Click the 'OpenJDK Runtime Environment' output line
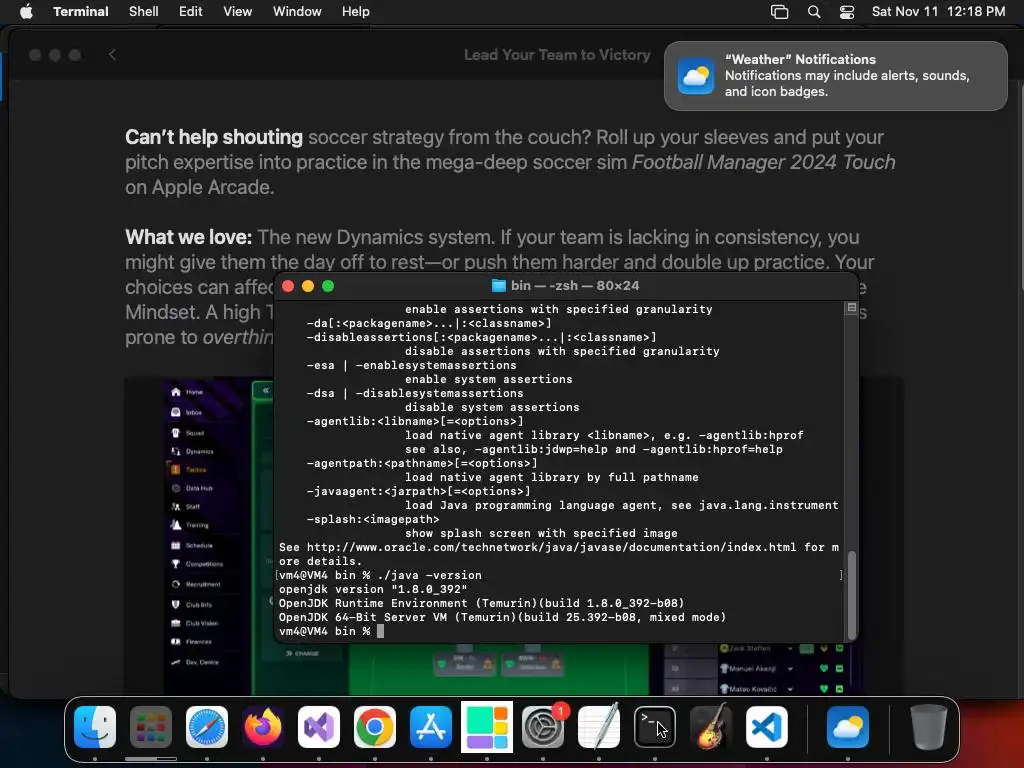 tap(481, 603)
